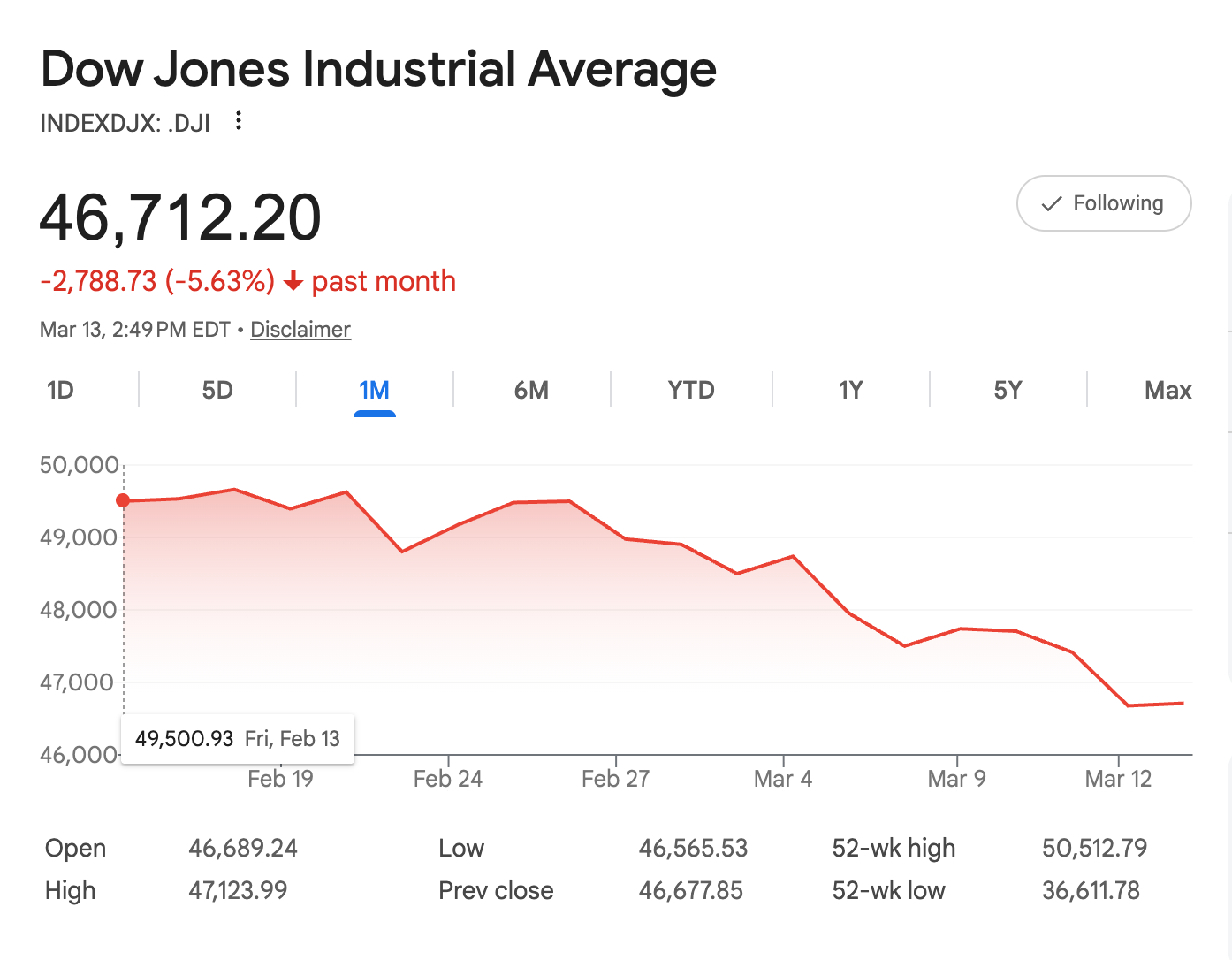Click the Mar 4 date label on axis

pos(782,779)
